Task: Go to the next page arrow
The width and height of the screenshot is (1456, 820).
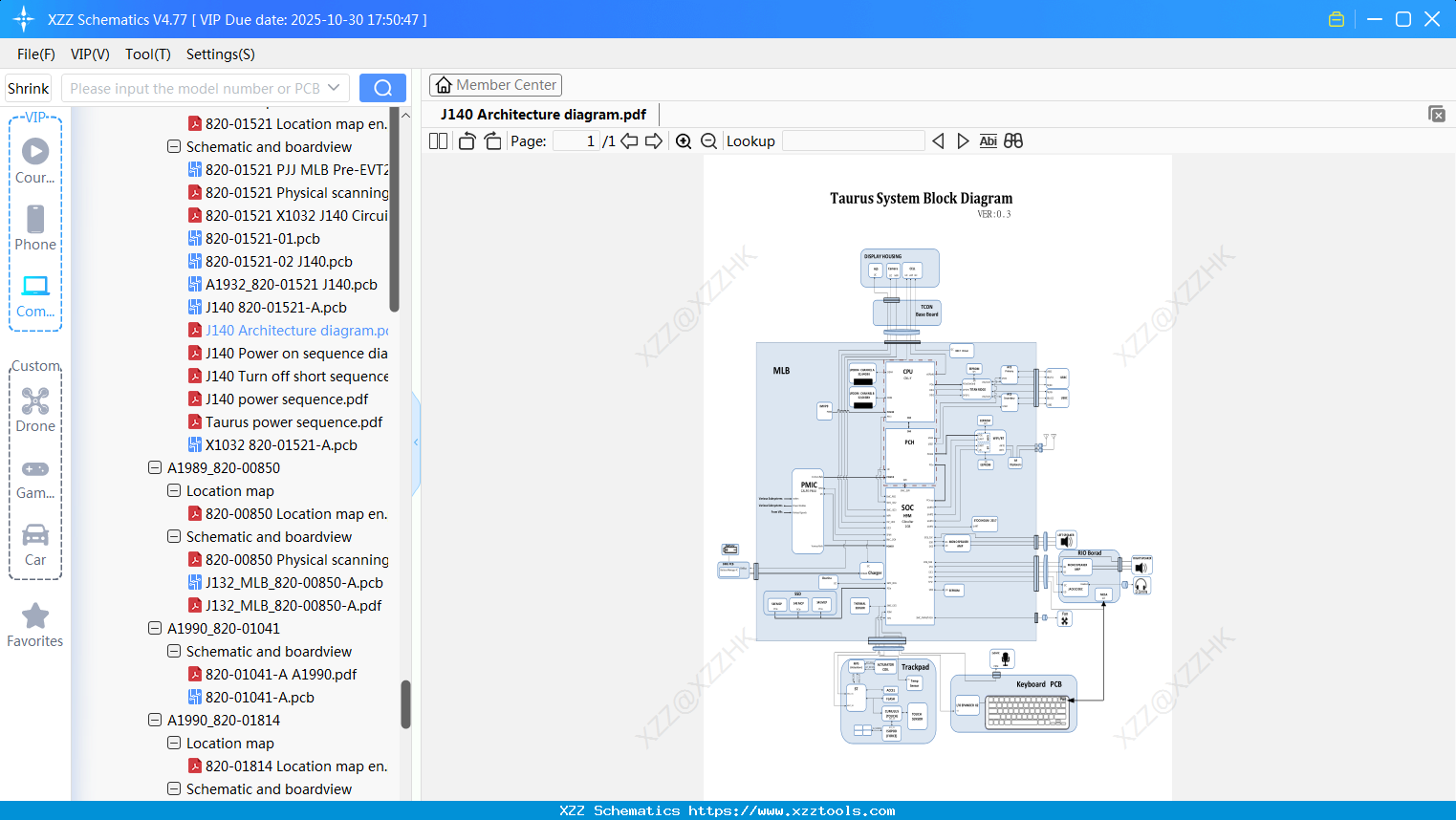Action: [x=654, y=141]
